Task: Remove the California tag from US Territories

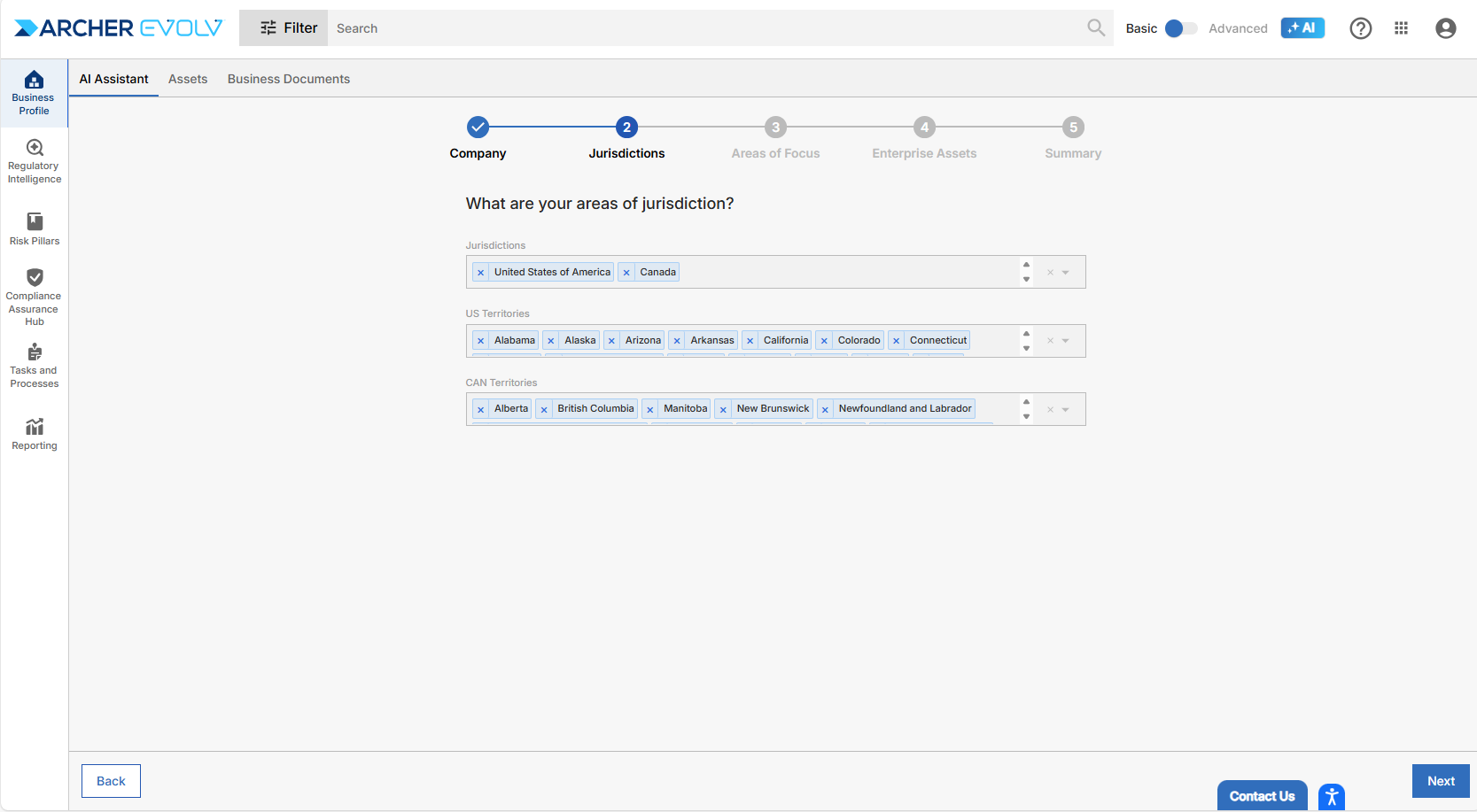Action: point(750,341)
